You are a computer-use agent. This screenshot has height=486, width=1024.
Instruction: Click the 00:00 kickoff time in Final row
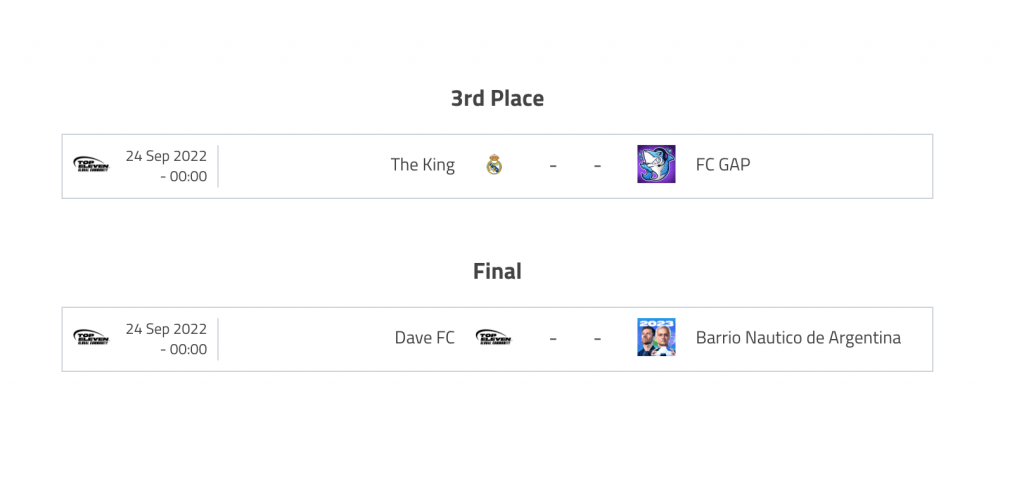[x=187, y=350]
